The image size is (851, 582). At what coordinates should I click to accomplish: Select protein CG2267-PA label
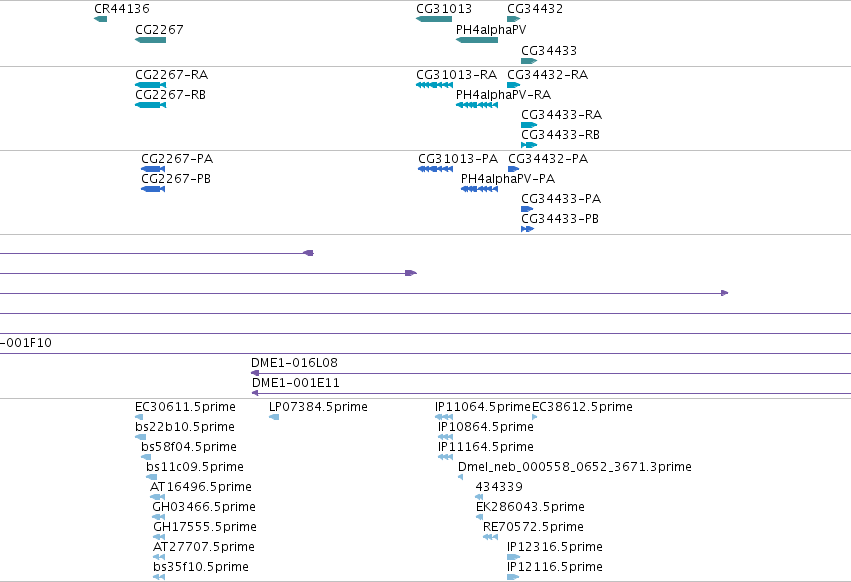[177, 159]
